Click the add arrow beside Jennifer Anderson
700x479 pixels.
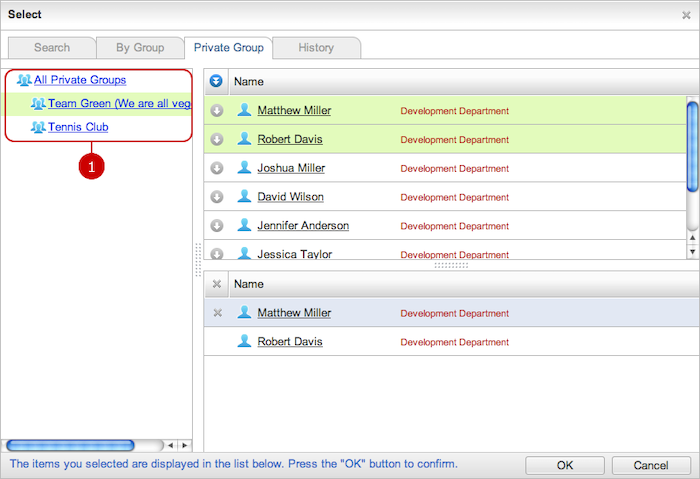[216, 226]
